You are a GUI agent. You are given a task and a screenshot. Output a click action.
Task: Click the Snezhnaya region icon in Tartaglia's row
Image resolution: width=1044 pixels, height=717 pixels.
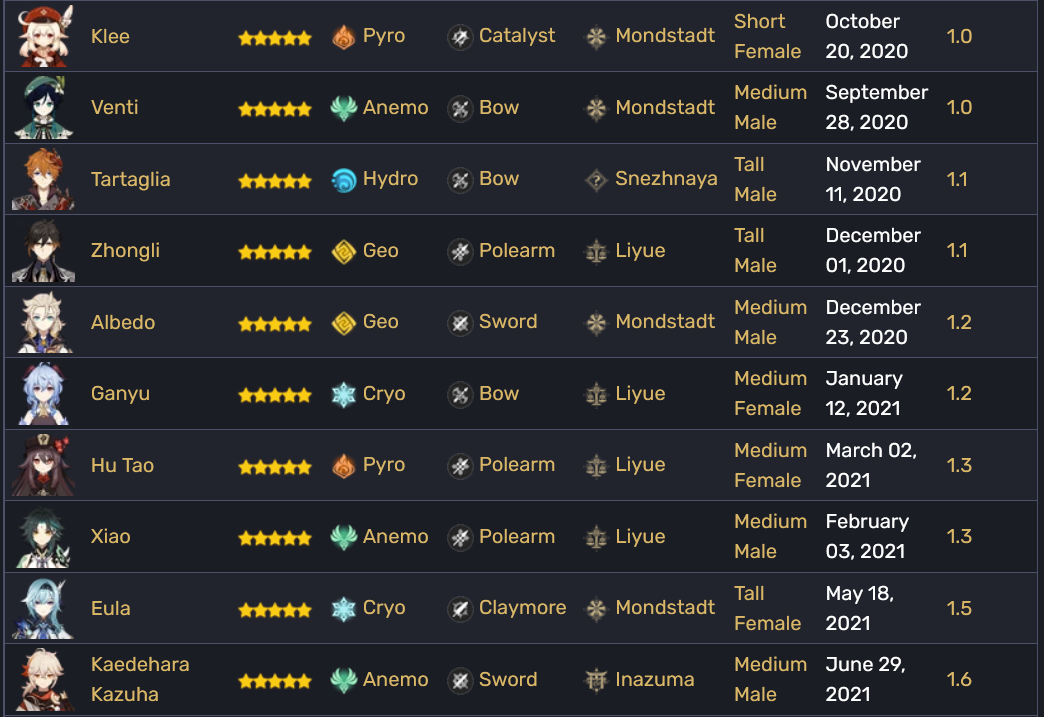coord(596,180)
